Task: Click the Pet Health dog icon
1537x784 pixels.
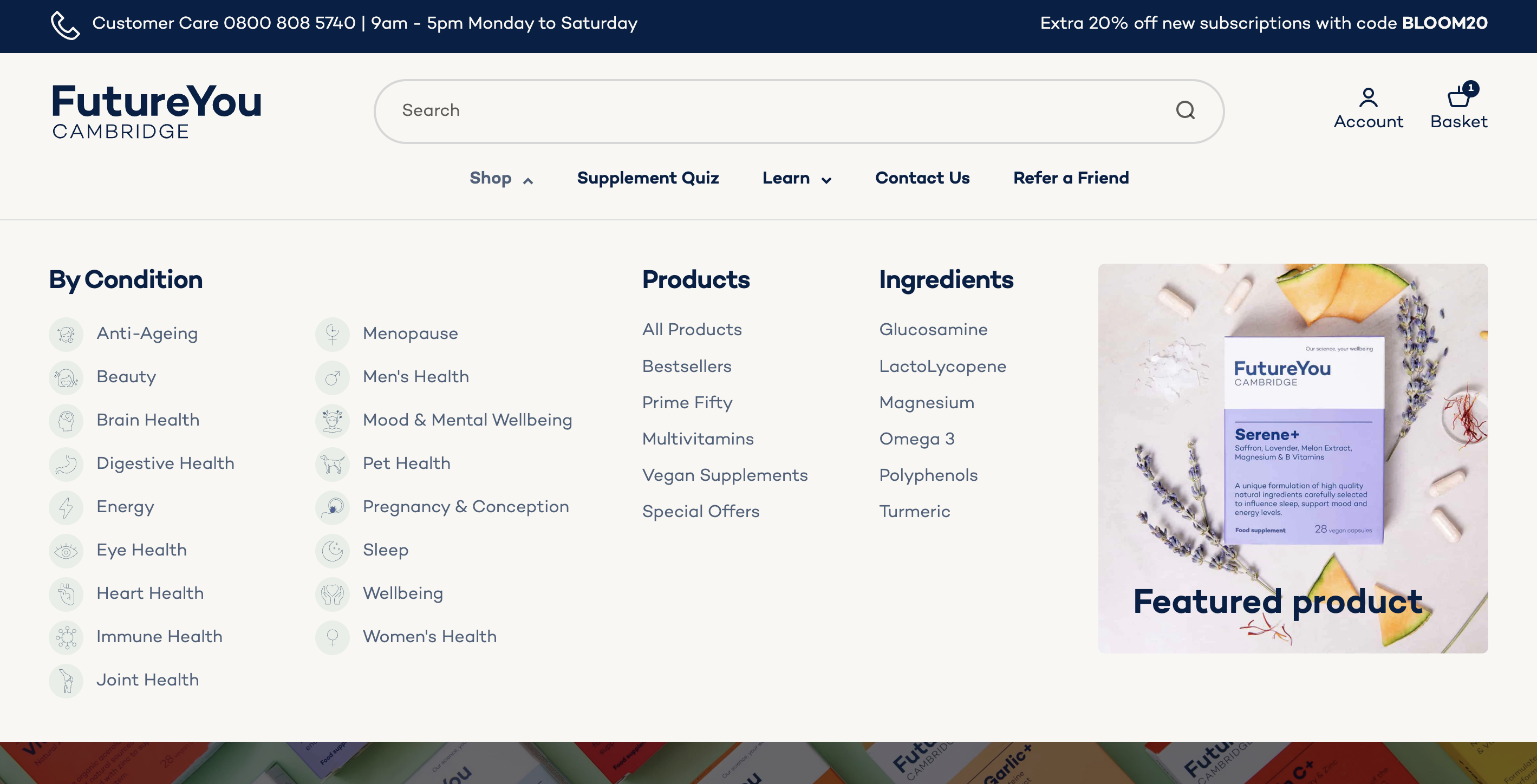Action: (x=333, y=464)
